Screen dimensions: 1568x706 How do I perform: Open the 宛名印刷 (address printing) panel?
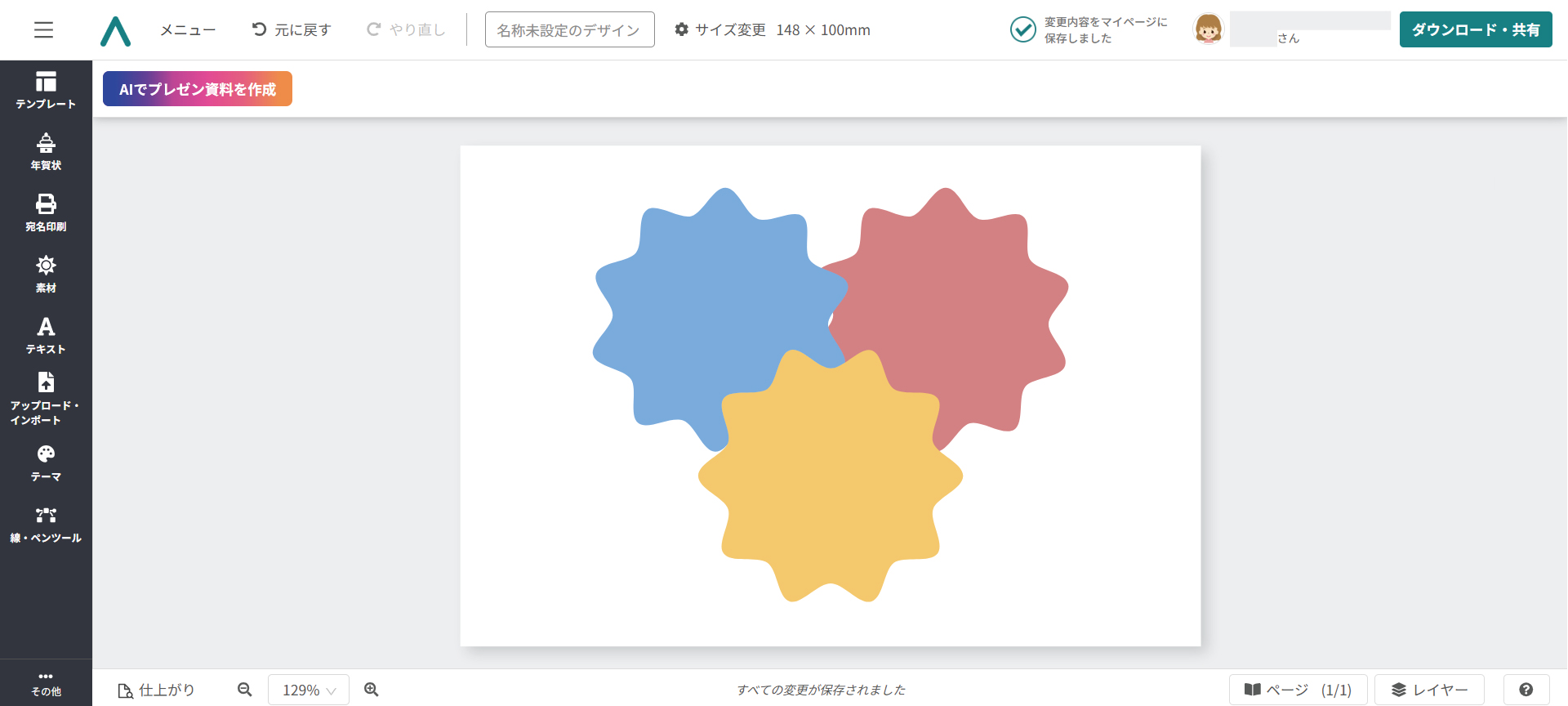[46, 212]
